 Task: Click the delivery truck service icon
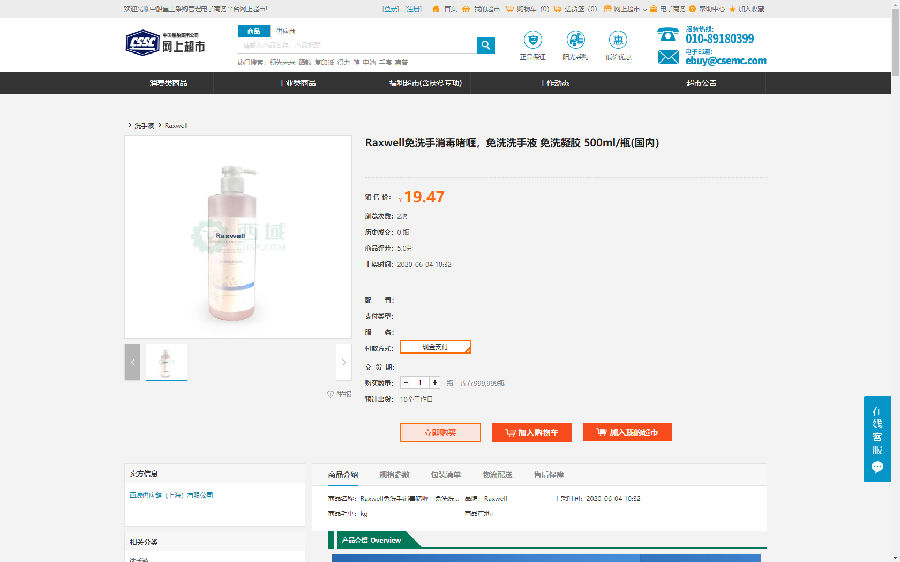pyautogui.click(x=575, y=40)
